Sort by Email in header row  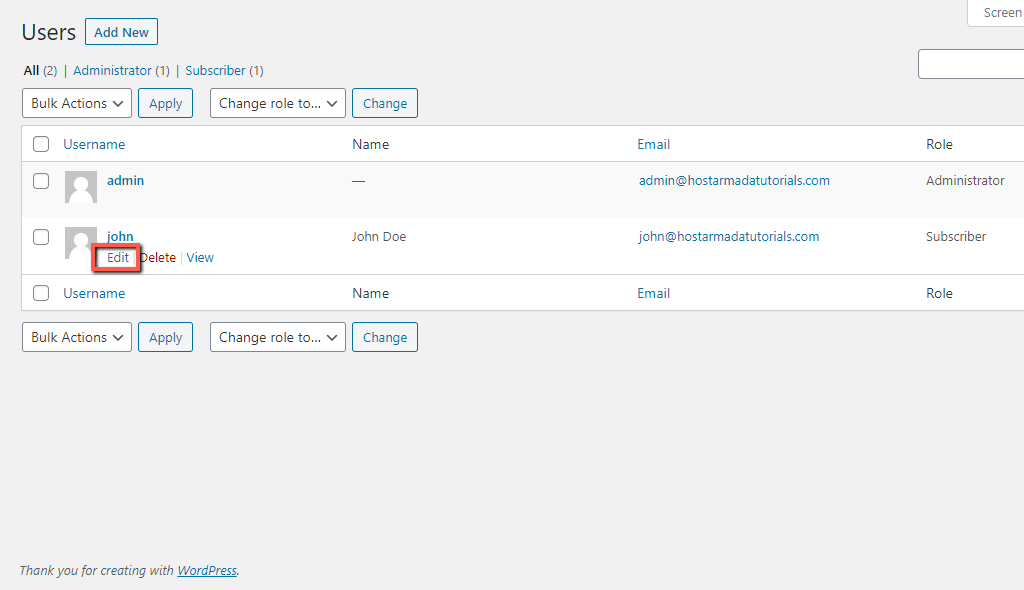click(654, 144)
